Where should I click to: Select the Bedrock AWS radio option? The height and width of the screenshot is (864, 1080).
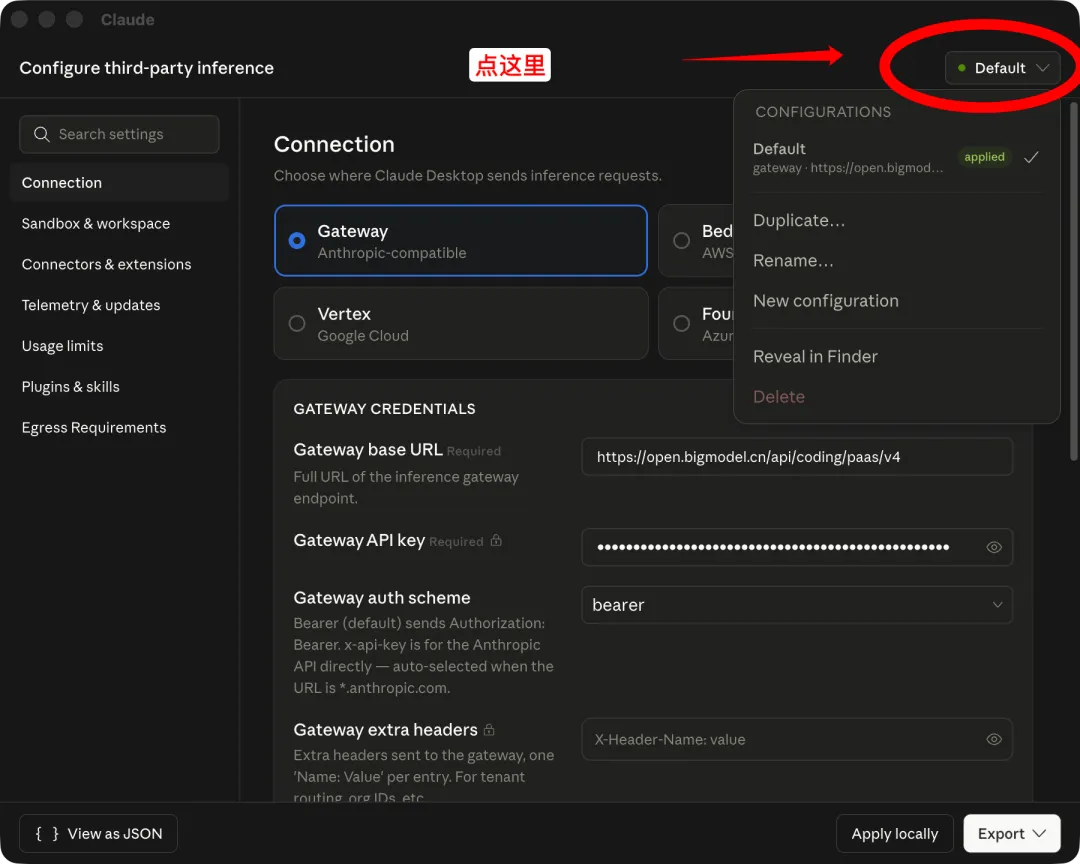[681, 240]
